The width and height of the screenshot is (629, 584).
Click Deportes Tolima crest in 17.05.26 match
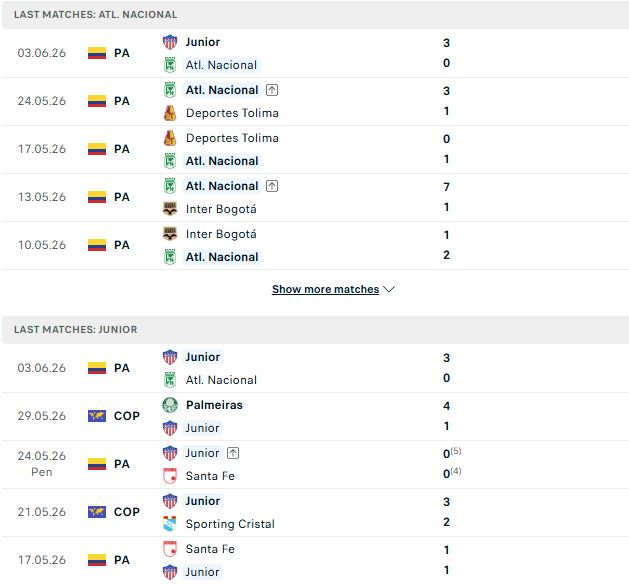click(170, 138)
